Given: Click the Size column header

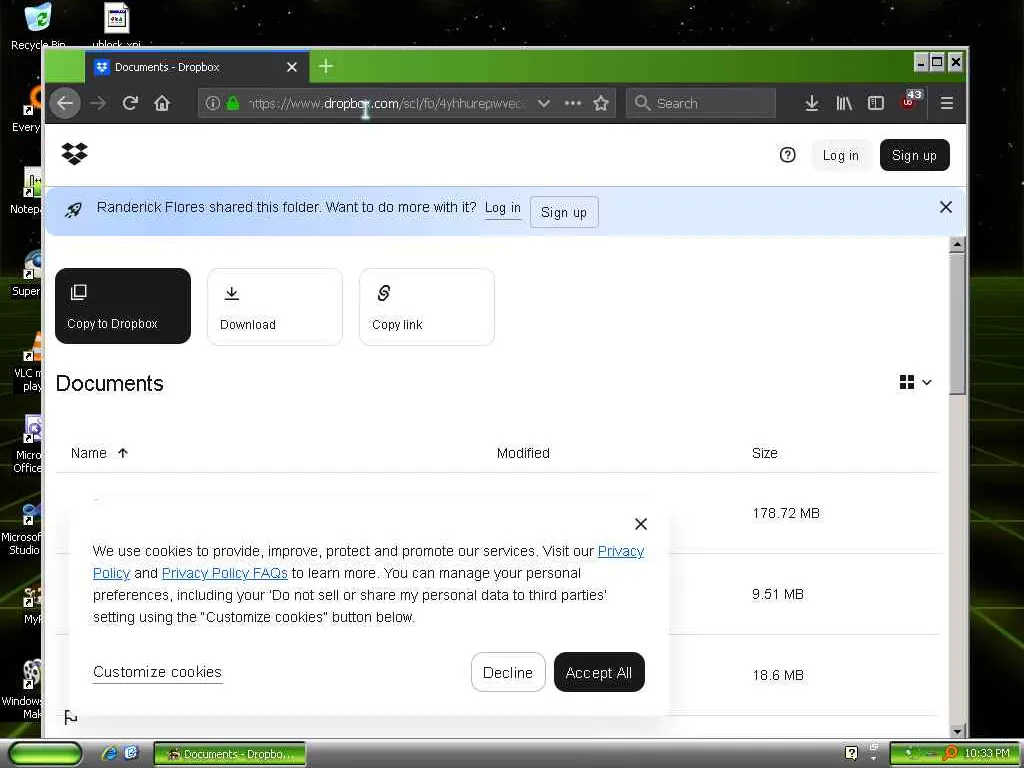Looking at the screenshot, I should point(765,453).
